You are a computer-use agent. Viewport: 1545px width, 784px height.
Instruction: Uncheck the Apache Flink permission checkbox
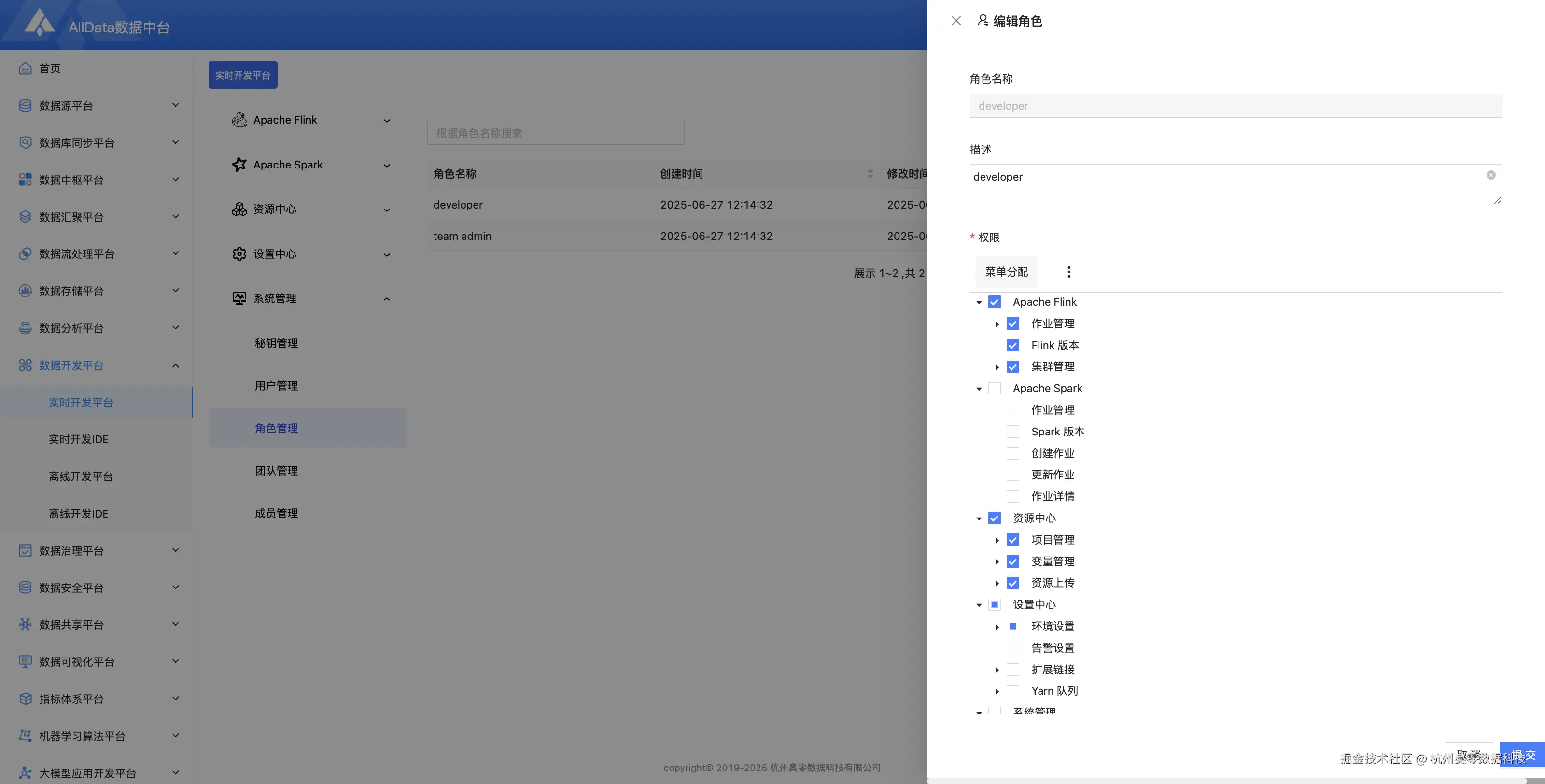(995, 302)
